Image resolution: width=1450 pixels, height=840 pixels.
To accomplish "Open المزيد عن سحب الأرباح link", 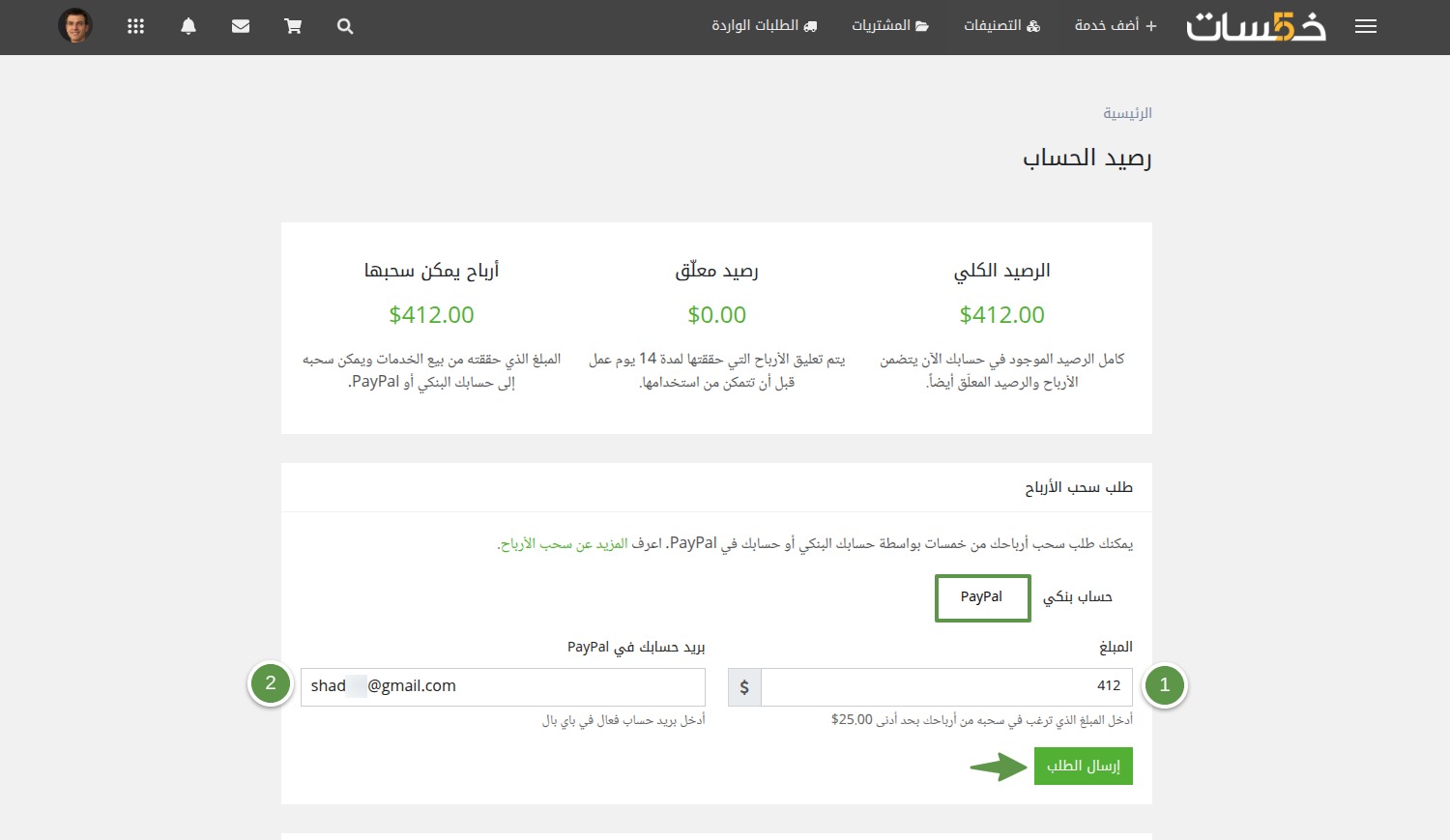I will tap(565, 544).
